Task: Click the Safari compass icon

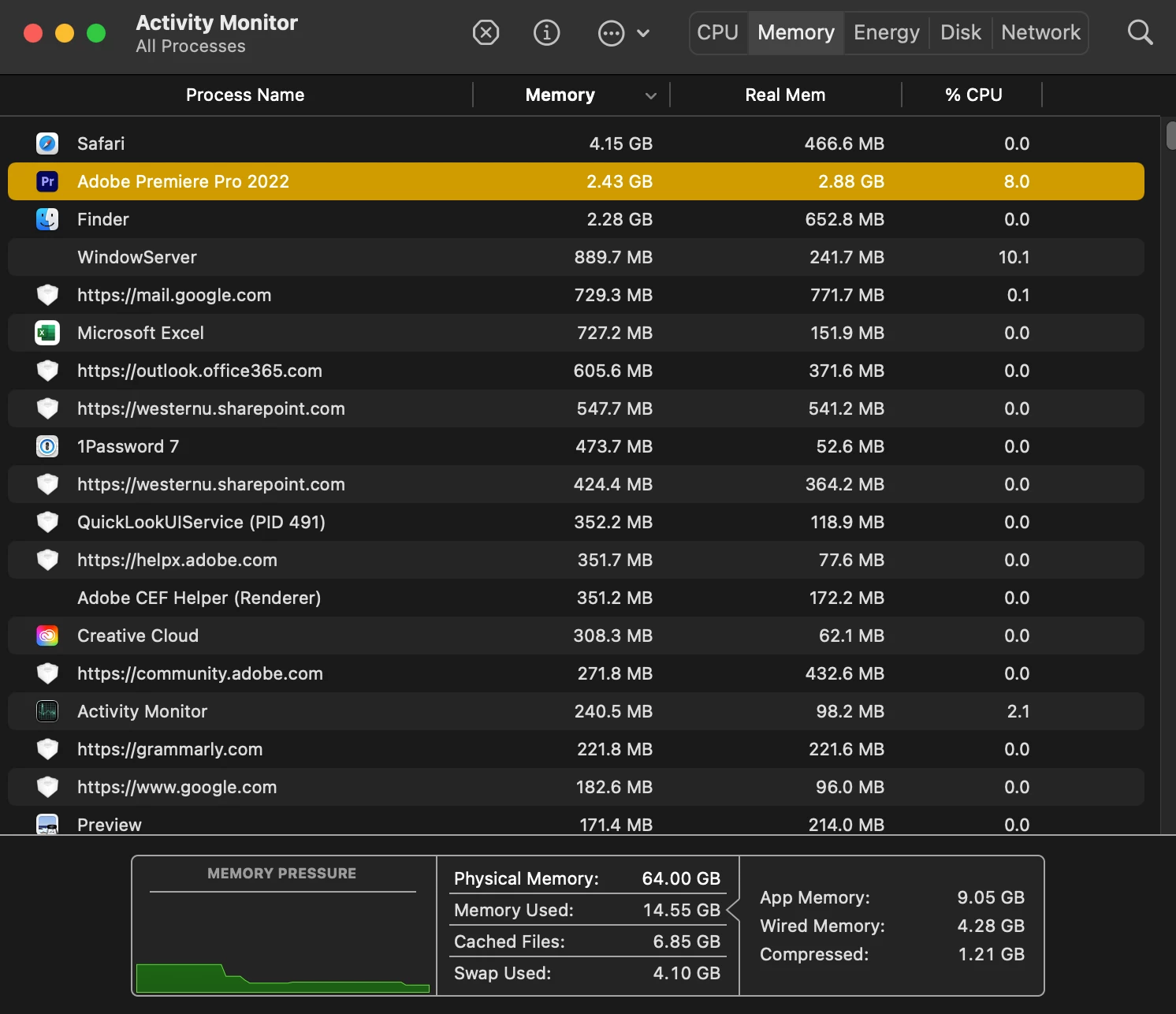Action: 47,144
